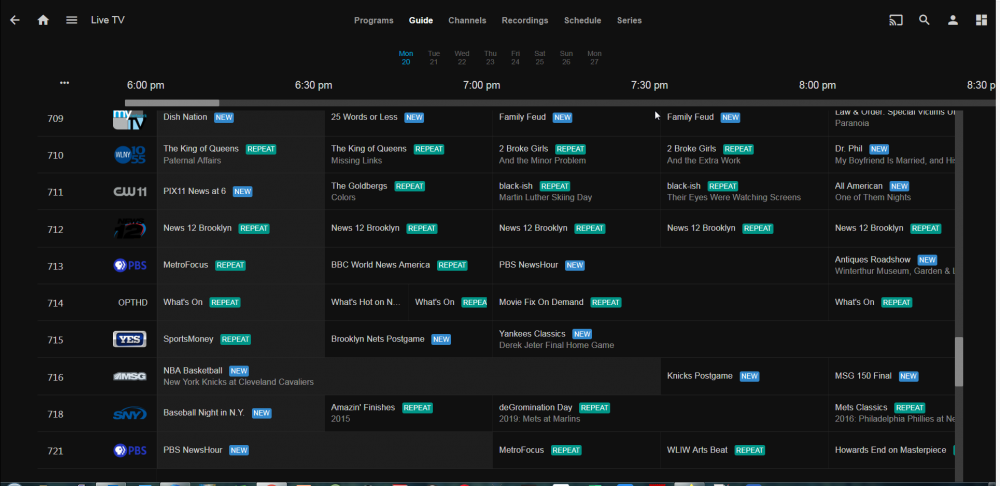
Task: Jump to Tue 21 in the guide
Action: coord(434,57)
